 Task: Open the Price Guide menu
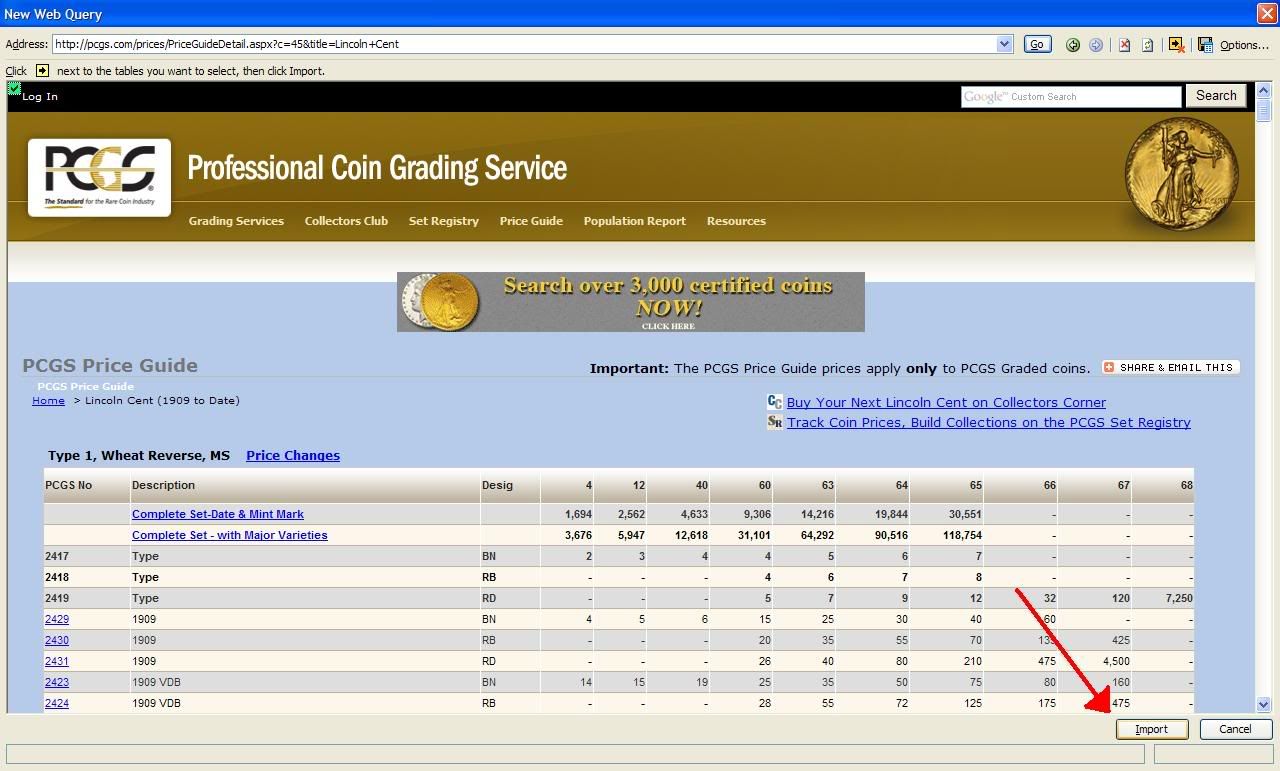[531, 221]
